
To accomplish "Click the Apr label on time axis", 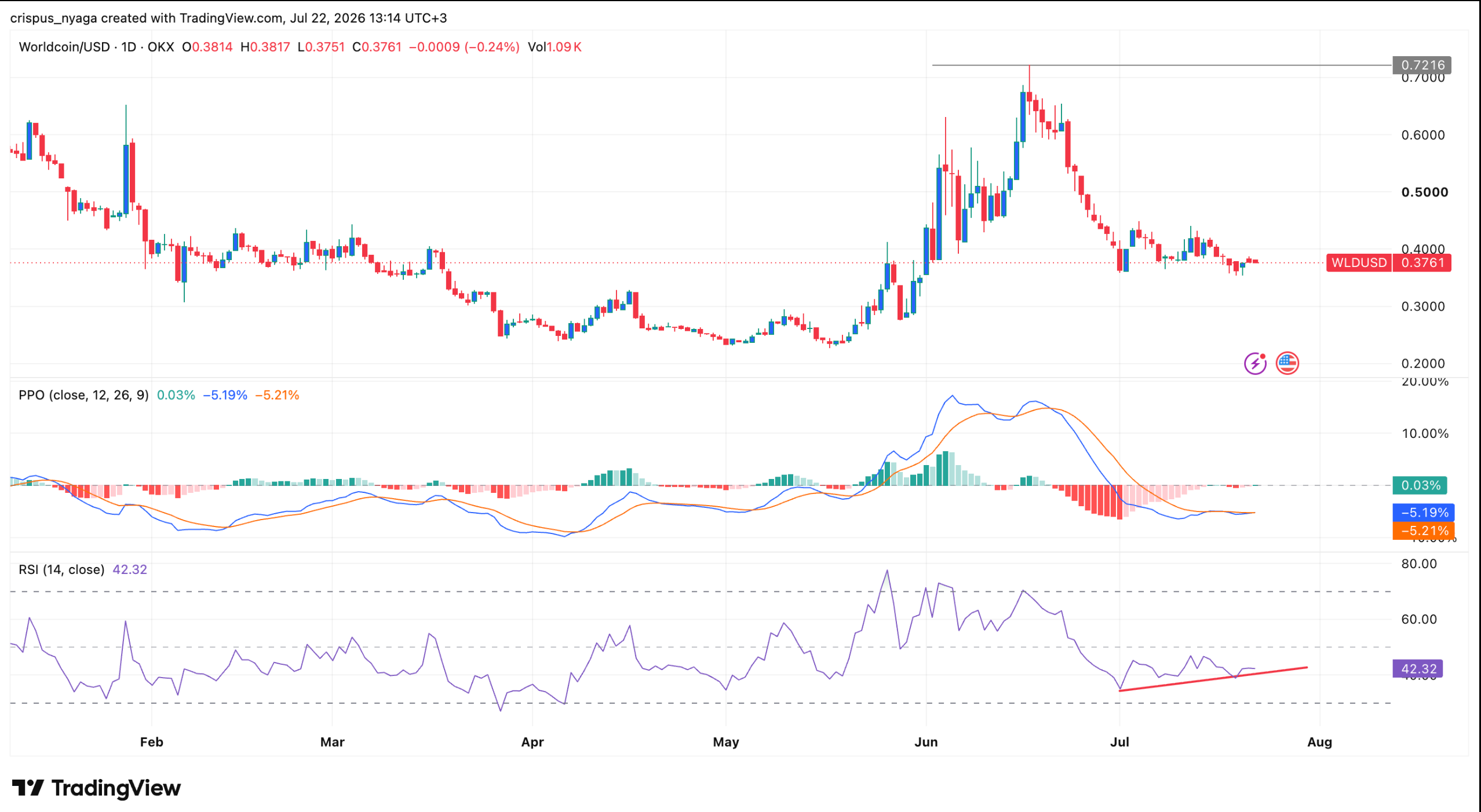I will pos(532,742).
